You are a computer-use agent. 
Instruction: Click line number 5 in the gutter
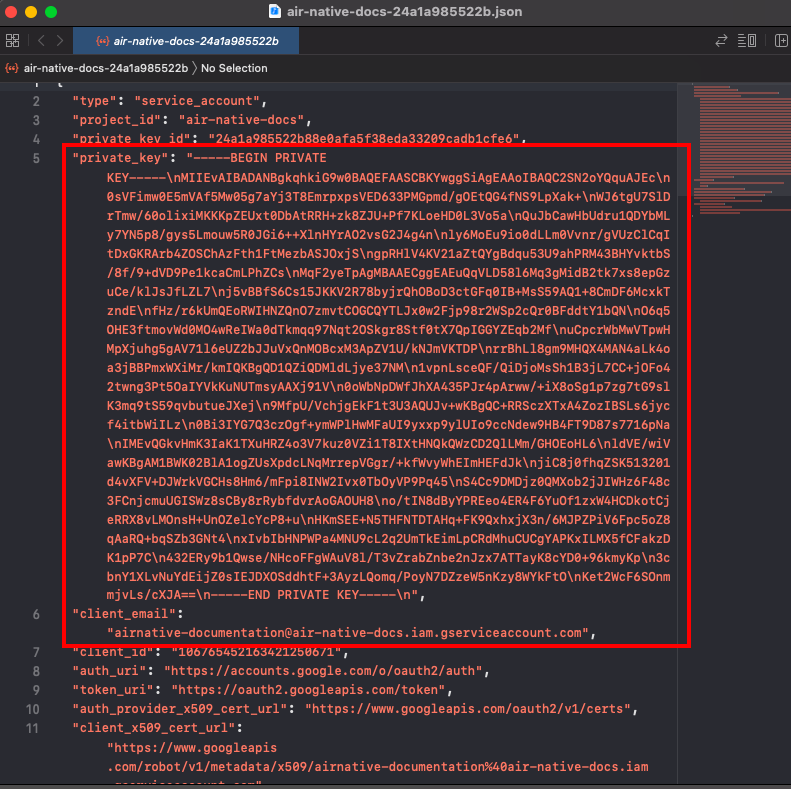(36, 158)
